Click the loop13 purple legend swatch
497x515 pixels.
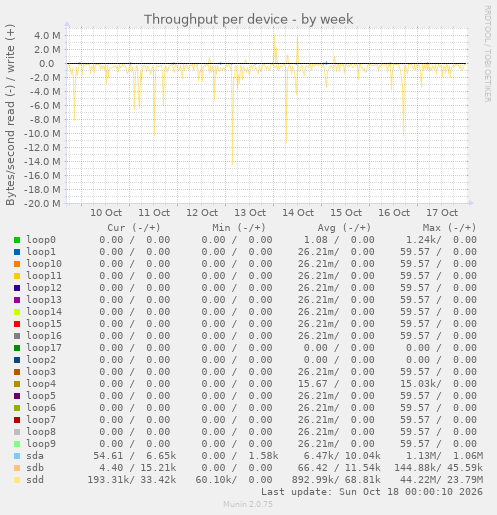tap(17, 300)
